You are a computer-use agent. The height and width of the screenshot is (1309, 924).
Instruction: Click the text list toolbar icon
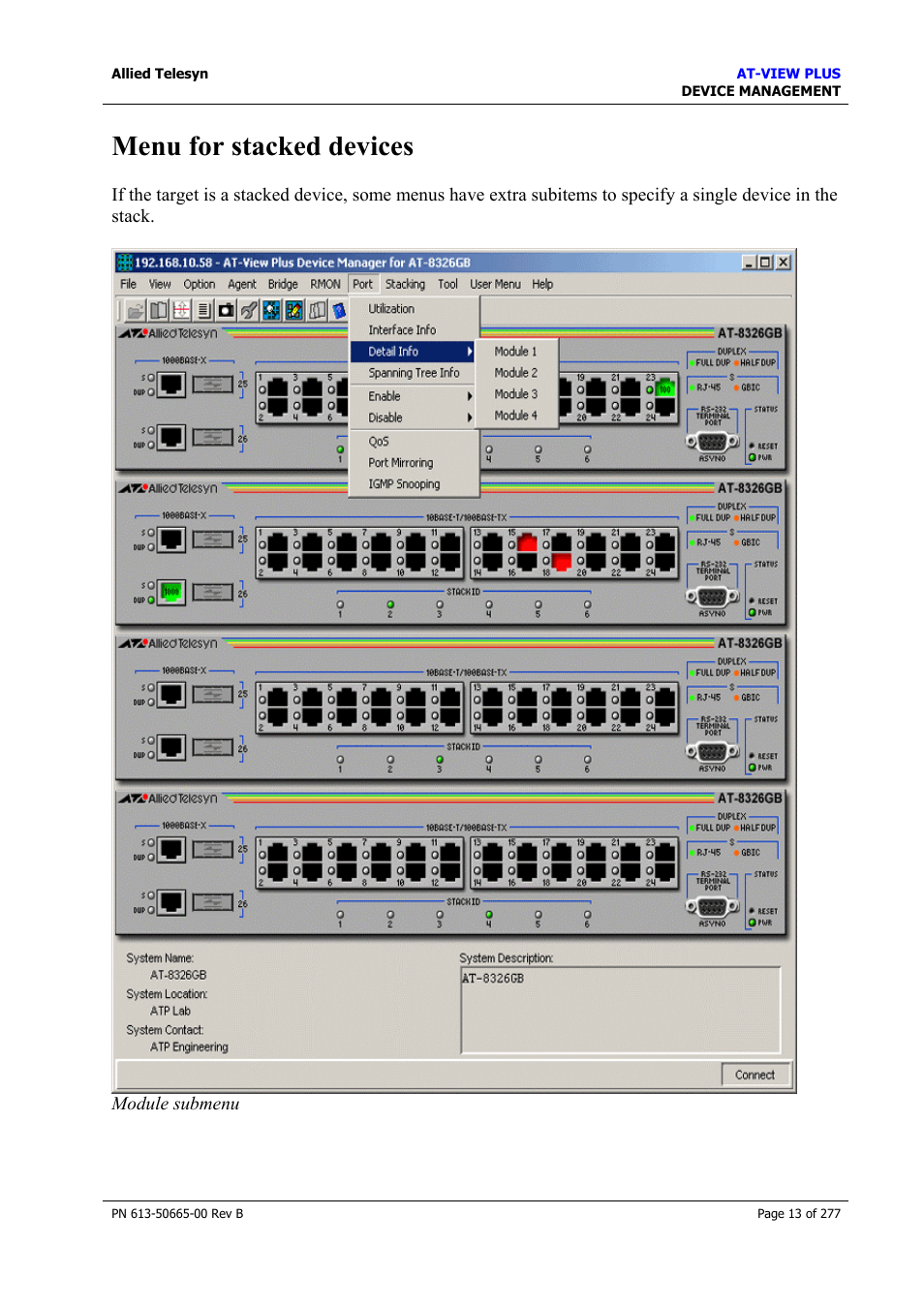pyautogui.click(x=203, y=310)
